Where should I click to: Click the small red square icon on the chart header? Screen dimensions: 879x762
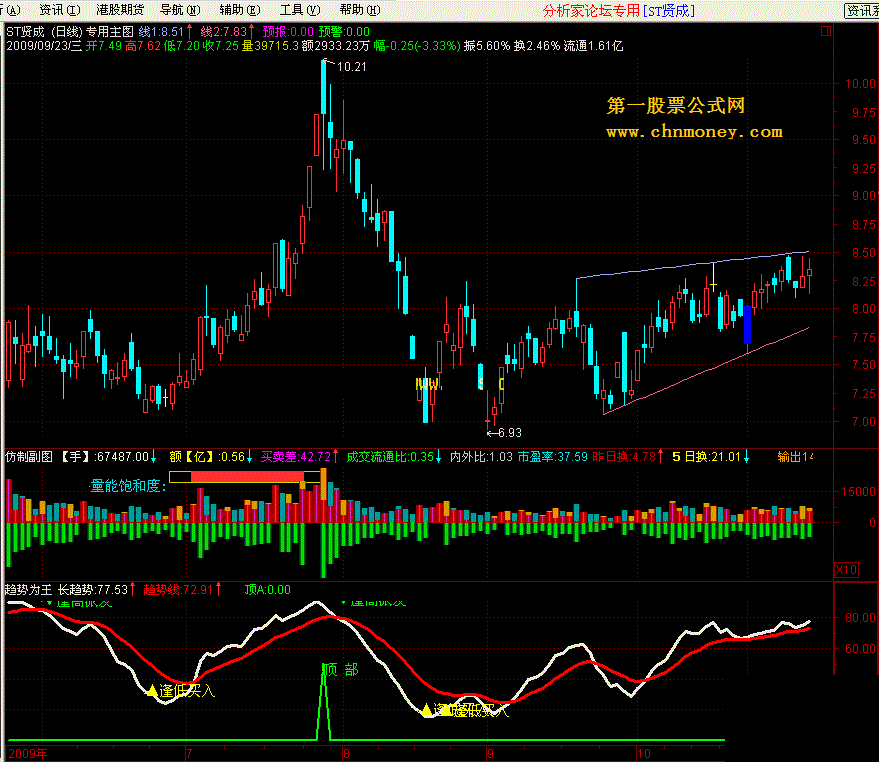pos(825,31)
